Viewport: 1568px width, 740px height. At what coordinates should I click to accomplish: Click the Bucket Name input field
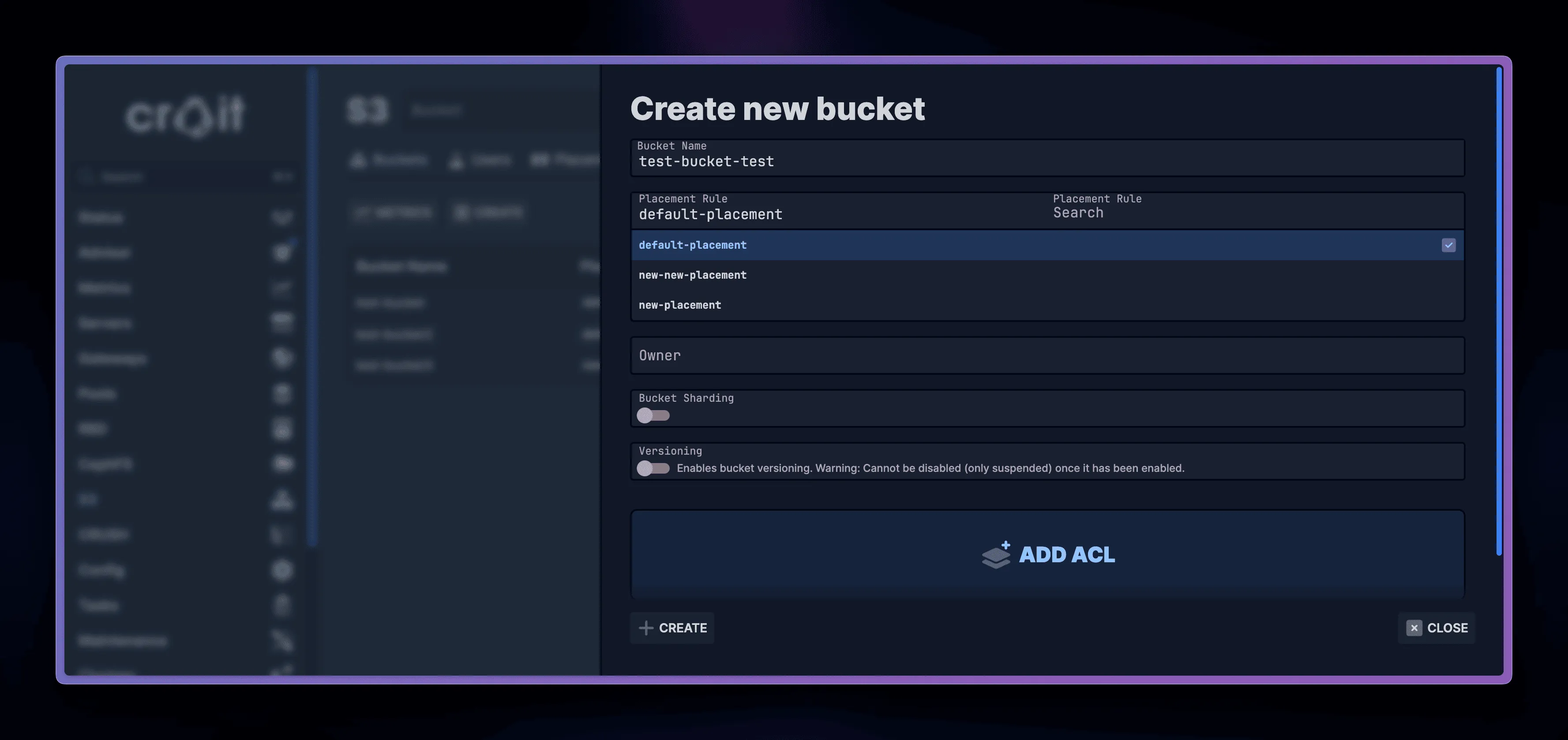tap(1047, 161)
